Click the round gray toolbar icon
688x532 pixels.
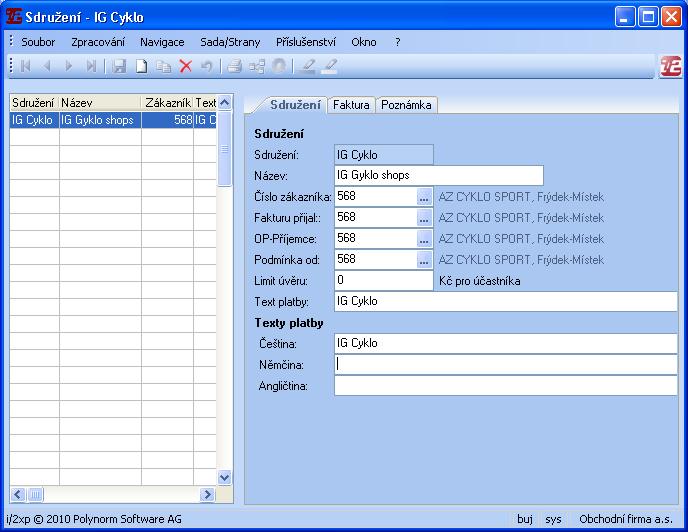[279, 66]
